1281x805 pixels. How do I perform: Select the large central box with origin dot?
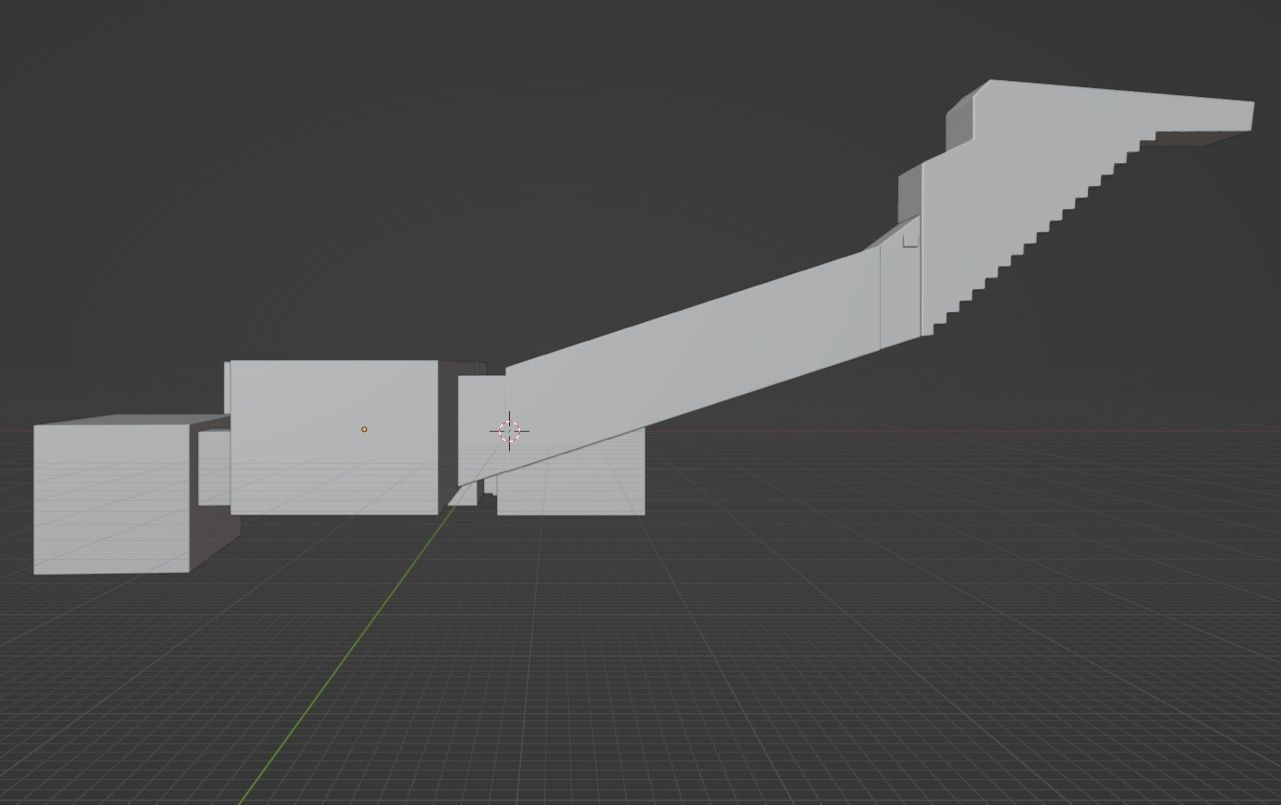coord(334,437)
